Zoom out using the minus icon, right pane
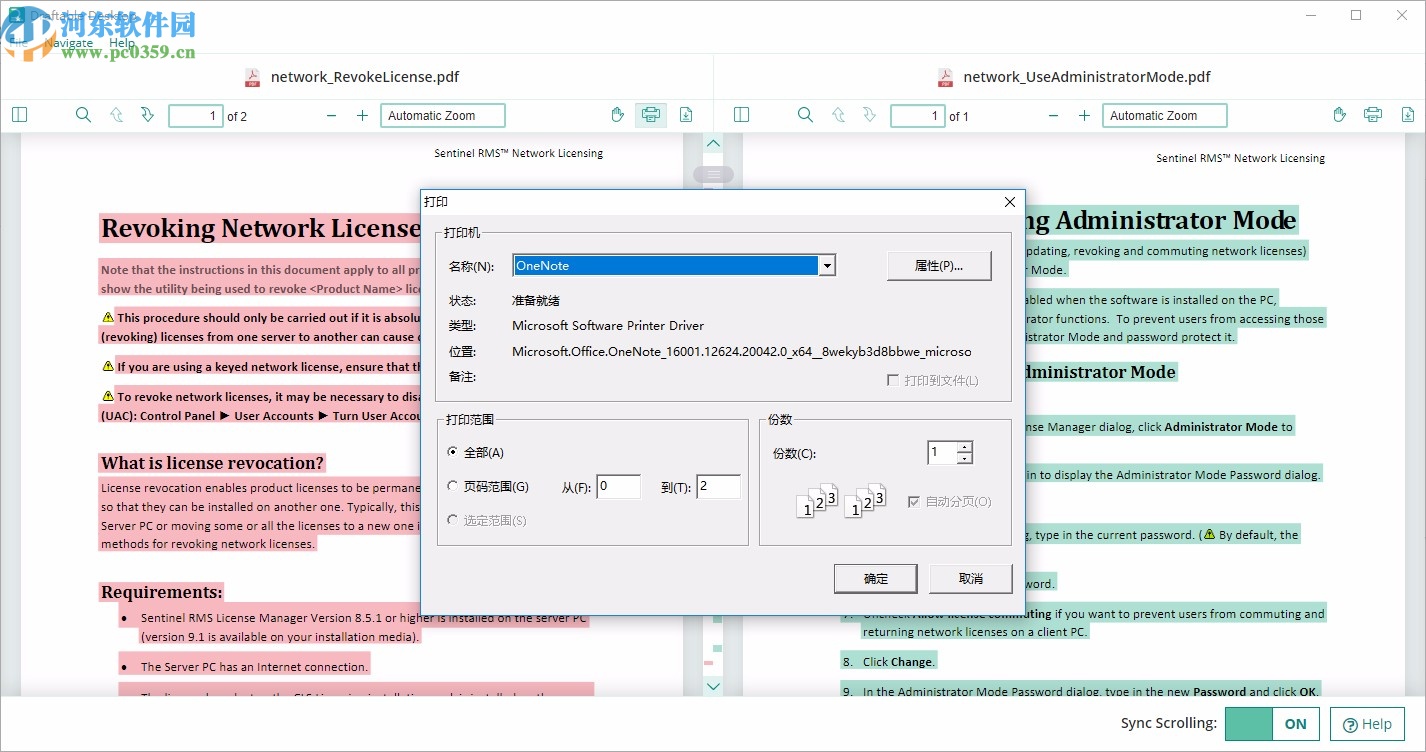The image size is (1426, 752). click(x=1053, y=115)
